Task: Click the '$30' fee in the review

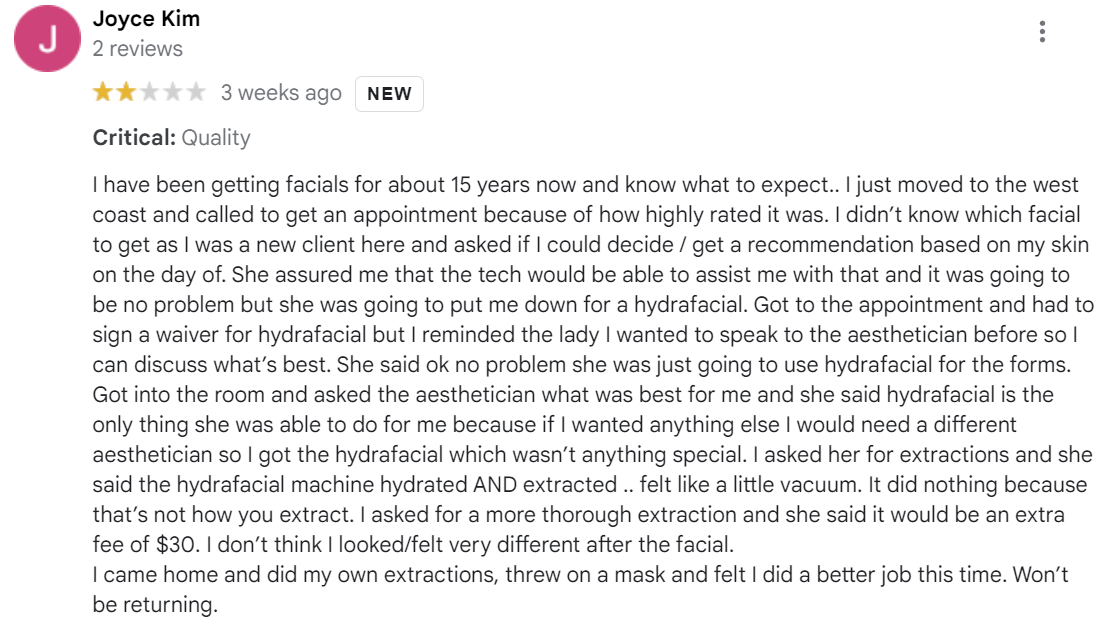Action: (x=178, y=545)
